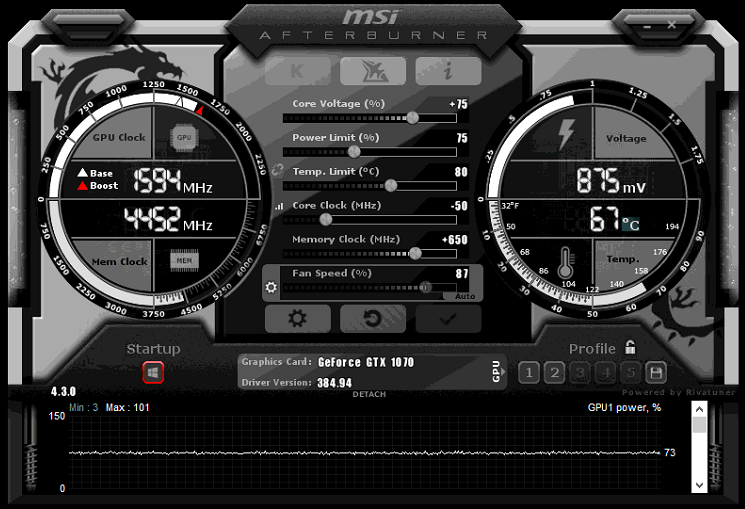This screenshot has height=509, width=745.
Task: Toggle the link icon beside Temp. Limit
Action: point(277,170)
